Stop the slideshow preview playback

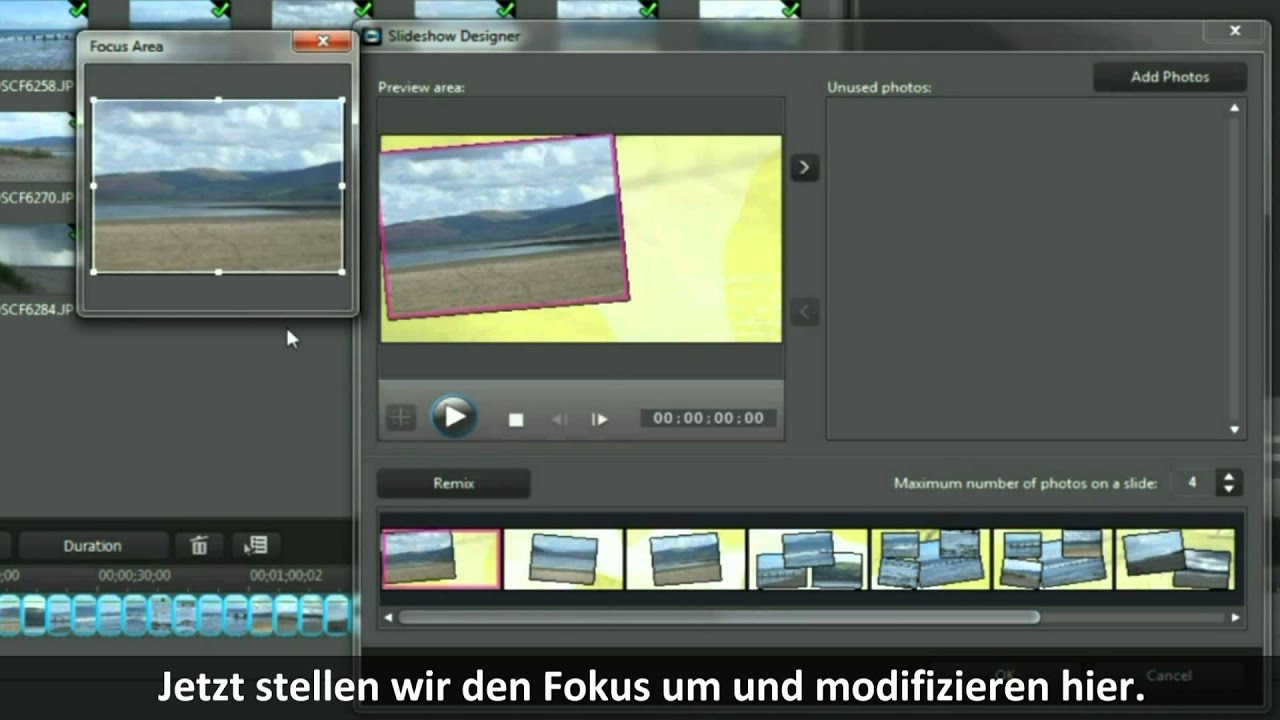pos(516,420)
